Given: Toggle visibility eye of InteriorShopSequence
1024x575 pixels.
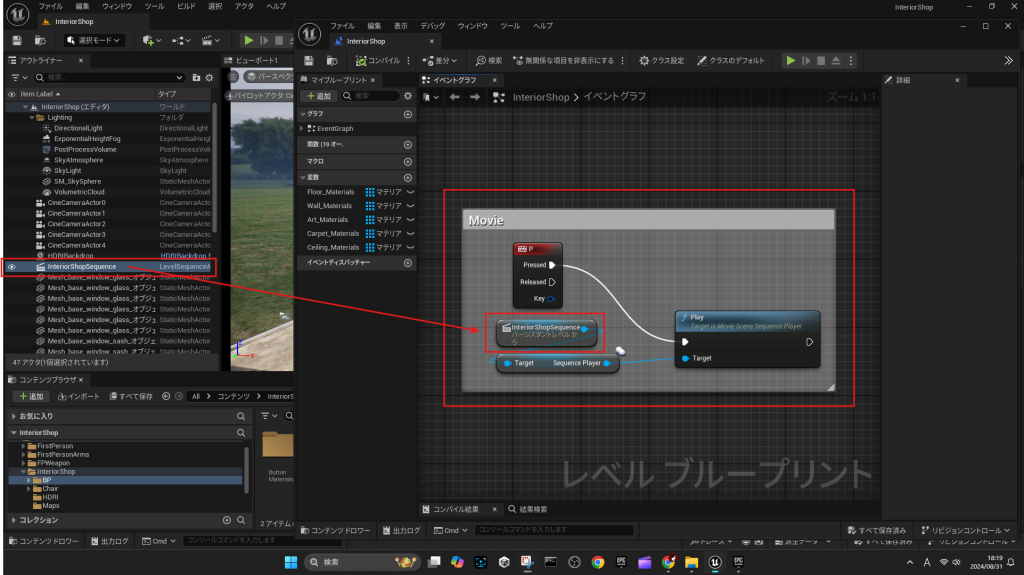Looking at the screenshot, I should point(12,267).
